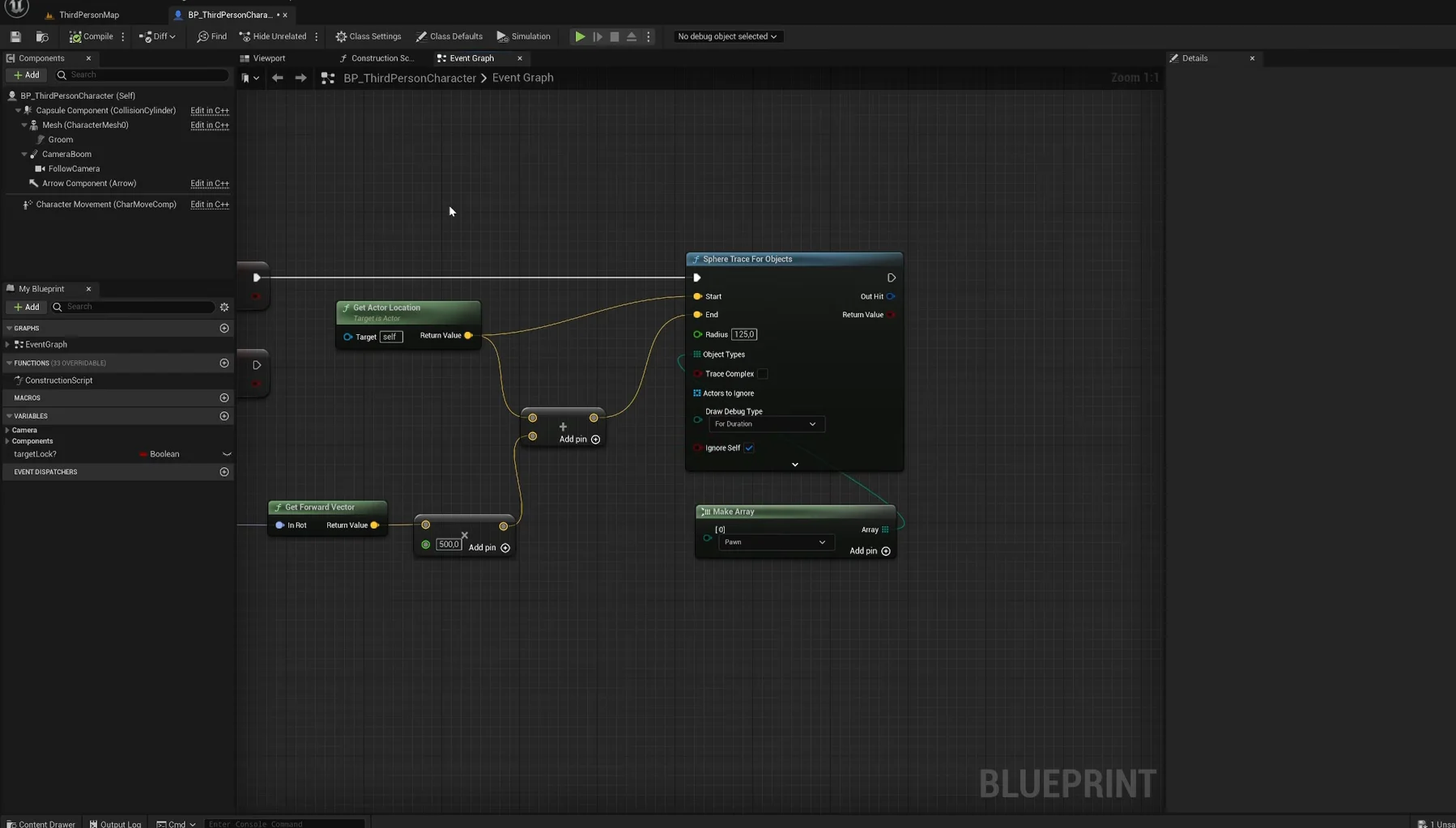Search the My Blueprint panel
The width and height of the screenshot is (1456, 828).
pos(133,307)
